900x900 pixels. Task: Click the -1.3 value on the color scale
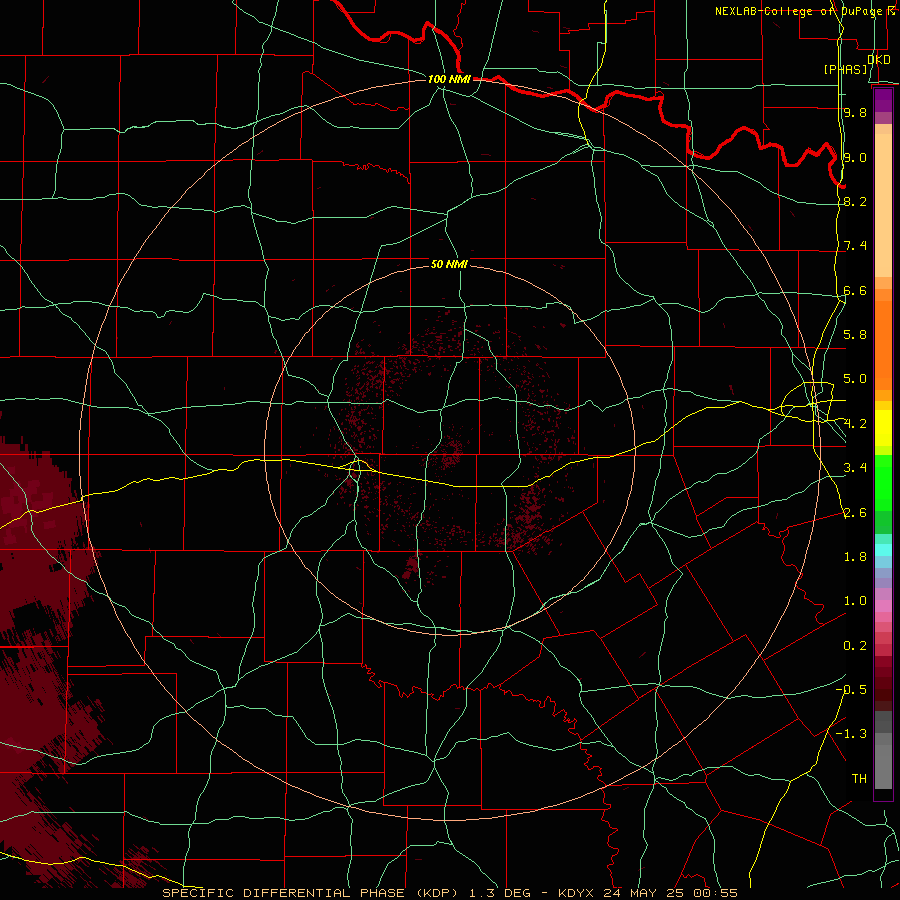pos(851,734)
